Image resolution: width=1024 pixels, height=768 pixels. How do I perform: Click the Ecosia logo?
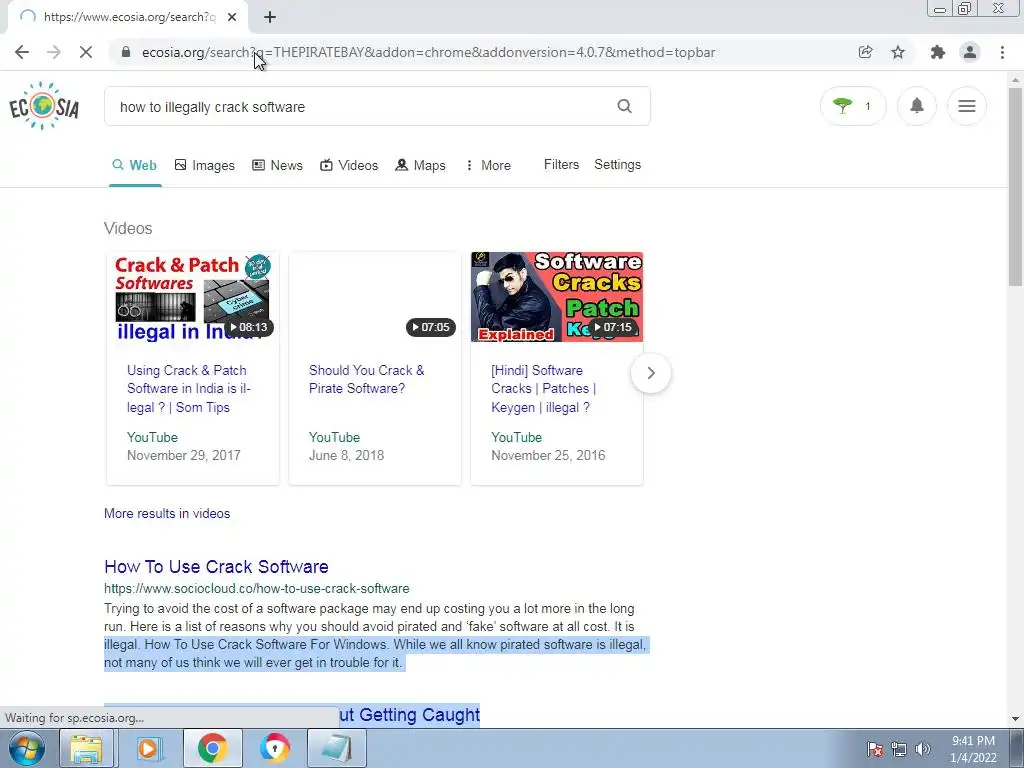click(x=44, y=106)
